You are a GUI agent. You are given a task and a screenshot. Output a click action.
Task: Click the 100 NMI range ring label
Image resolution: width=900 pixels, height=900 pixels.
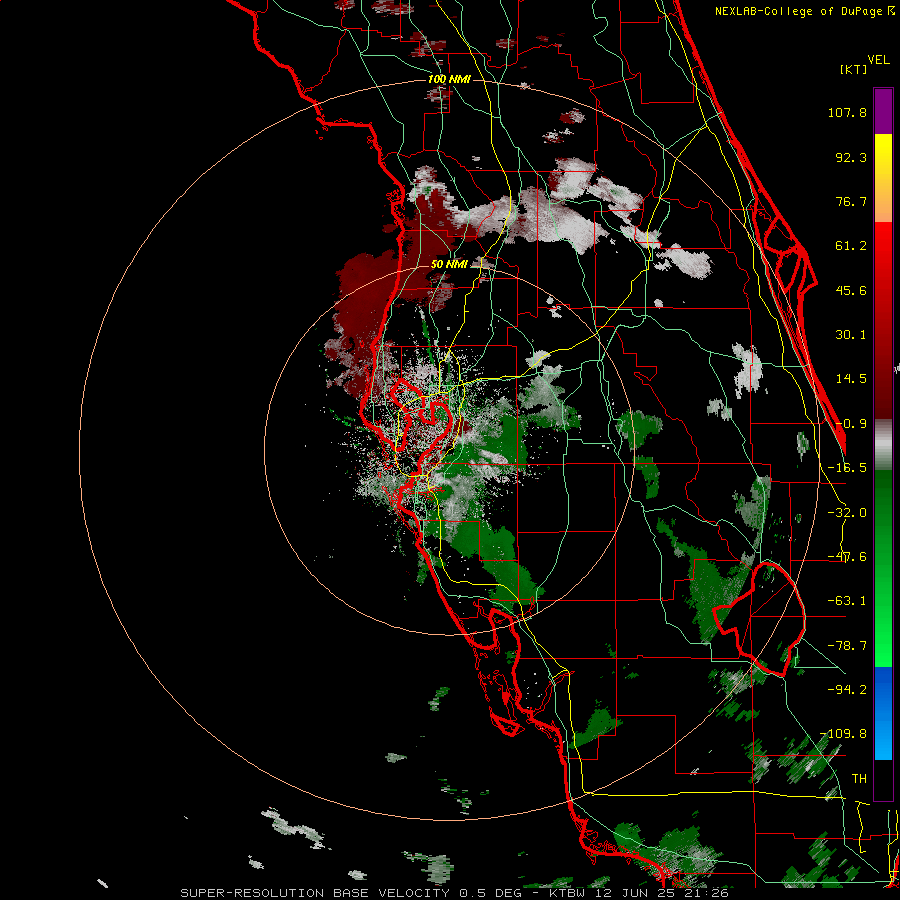[449, 79]
